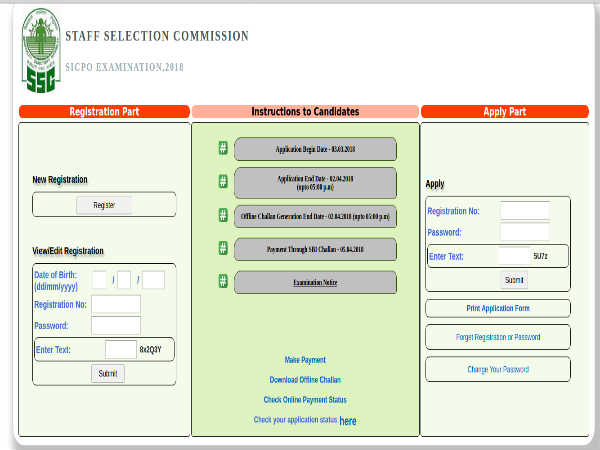Image resolution: width=600 pixels, height=450 pixels.
Task: Focus Registration No field in Apply section
Action: click(525, 211)
